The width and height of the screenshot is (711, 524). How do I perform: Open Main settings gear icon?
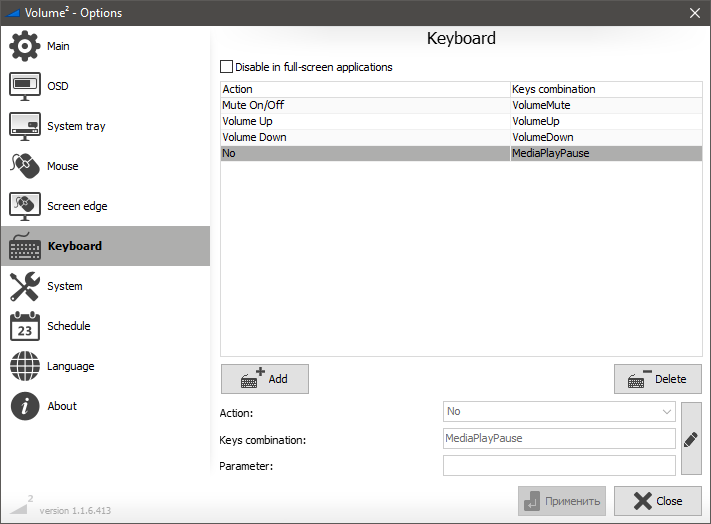[x=25, y=47]
